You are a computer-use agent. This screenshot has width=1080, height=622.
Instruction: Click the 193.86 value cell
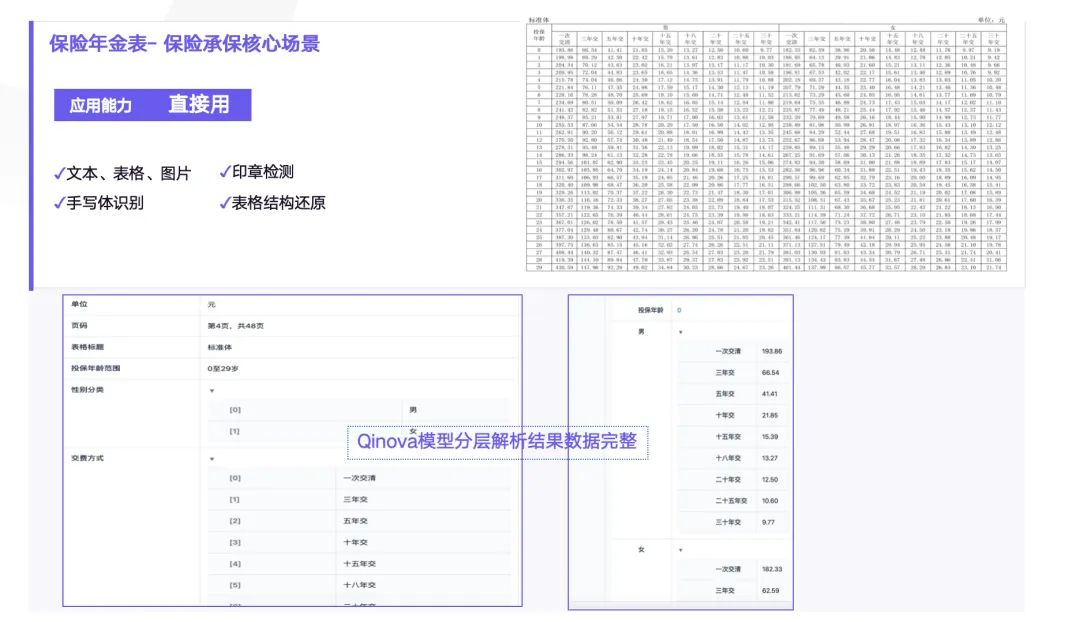(x=771, y=351)
